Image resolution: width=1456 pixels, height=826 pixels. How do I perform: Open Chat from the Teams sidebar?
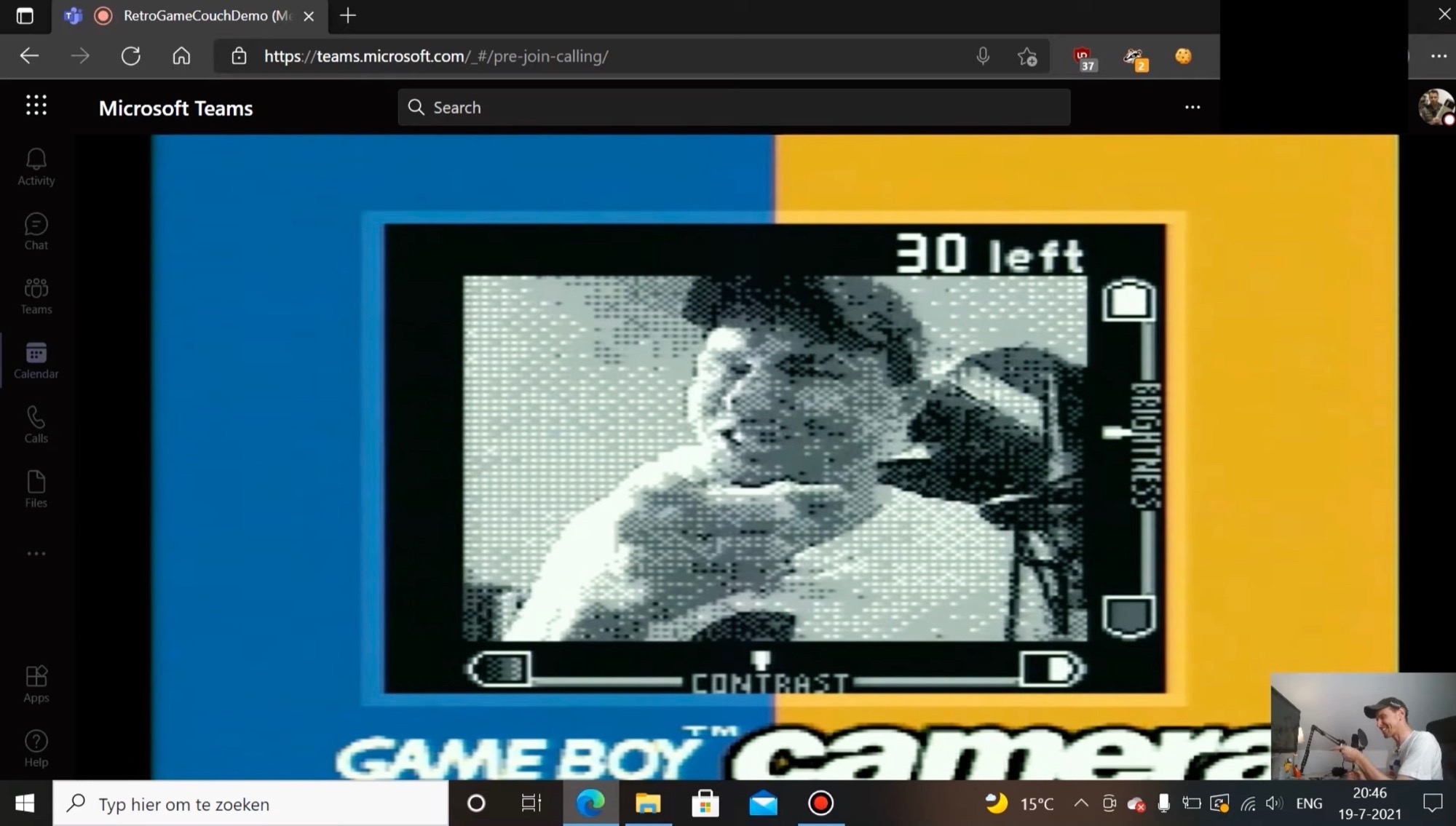36,231
